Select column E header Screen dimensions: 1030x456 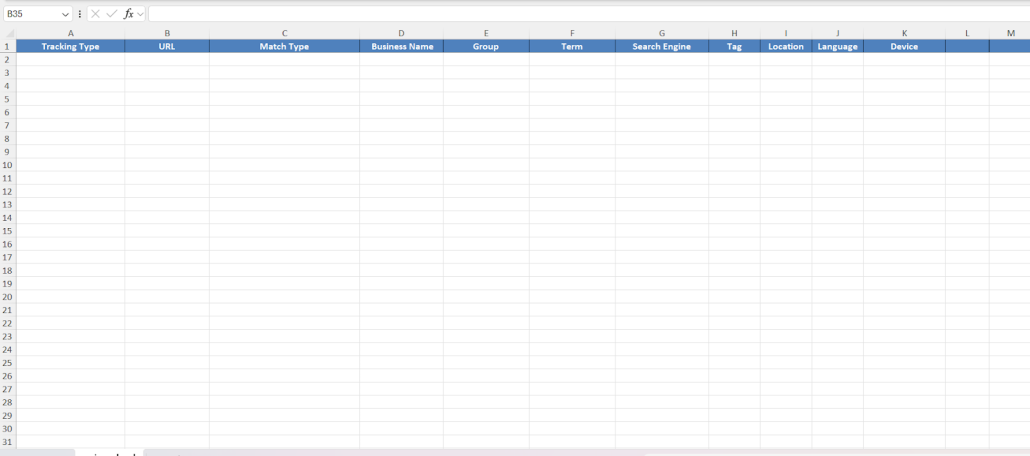486,33
